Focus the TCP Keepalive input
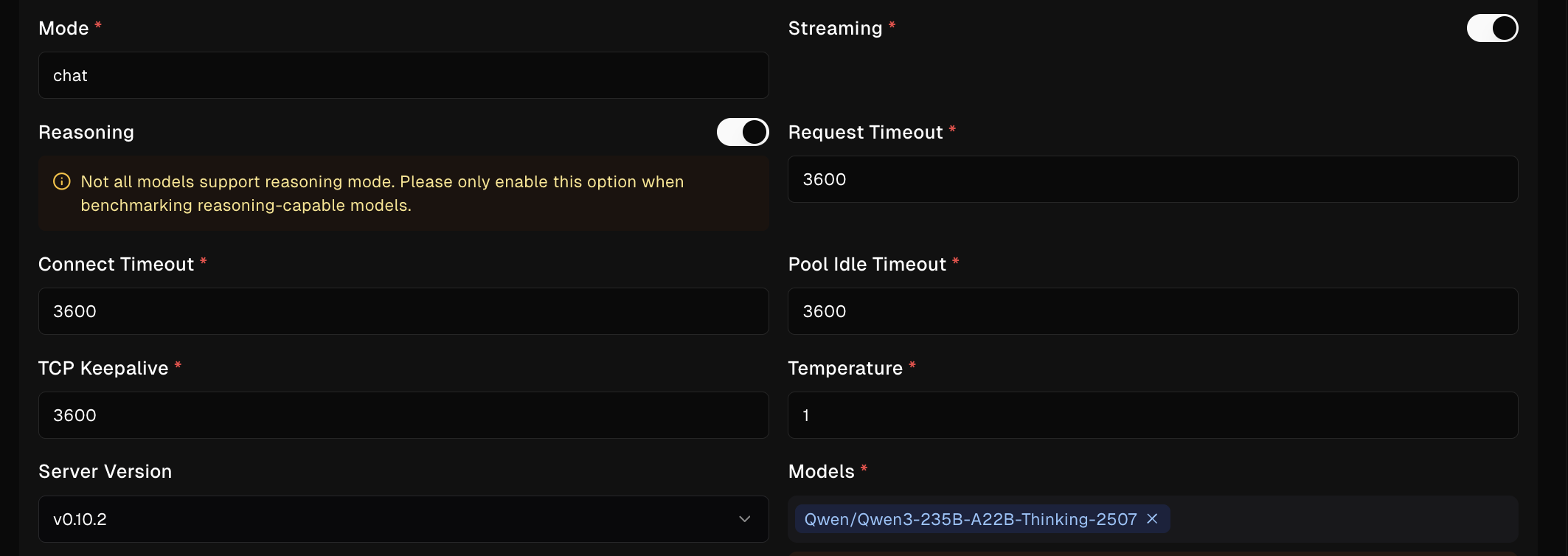The height and width of the screenshot is (556, 1568). point(403,415)
